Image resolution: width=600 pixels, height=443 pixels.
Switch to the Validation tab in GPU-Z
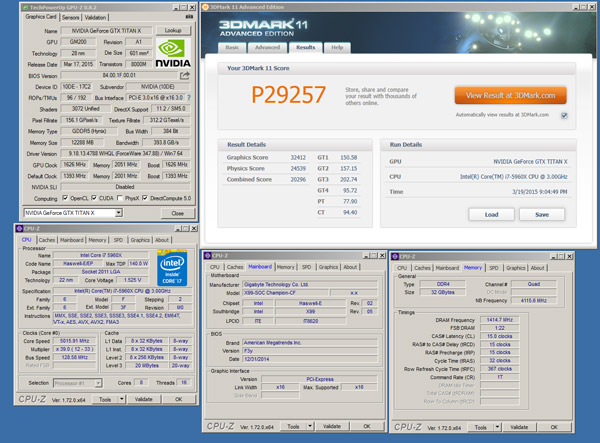pos(95,18)
